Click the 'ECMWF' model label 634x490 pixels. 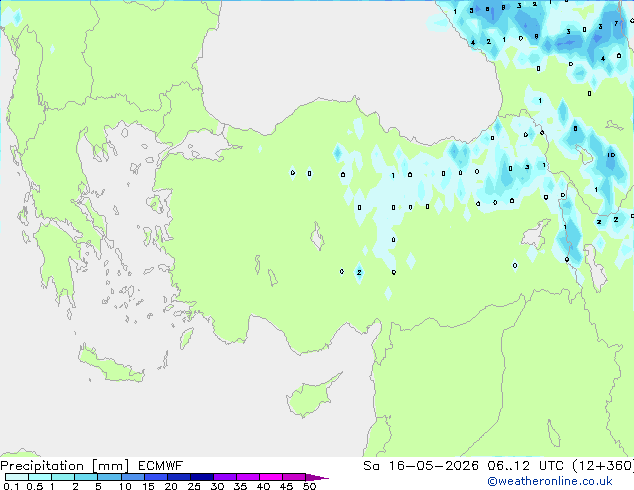[161, 466]
